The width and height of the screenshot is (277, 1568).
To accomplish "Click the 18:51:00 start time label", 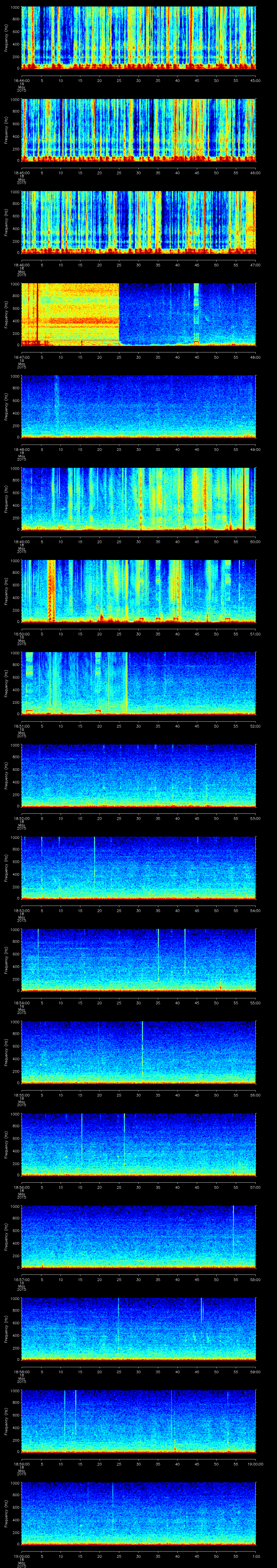I will tap(22, 726).
